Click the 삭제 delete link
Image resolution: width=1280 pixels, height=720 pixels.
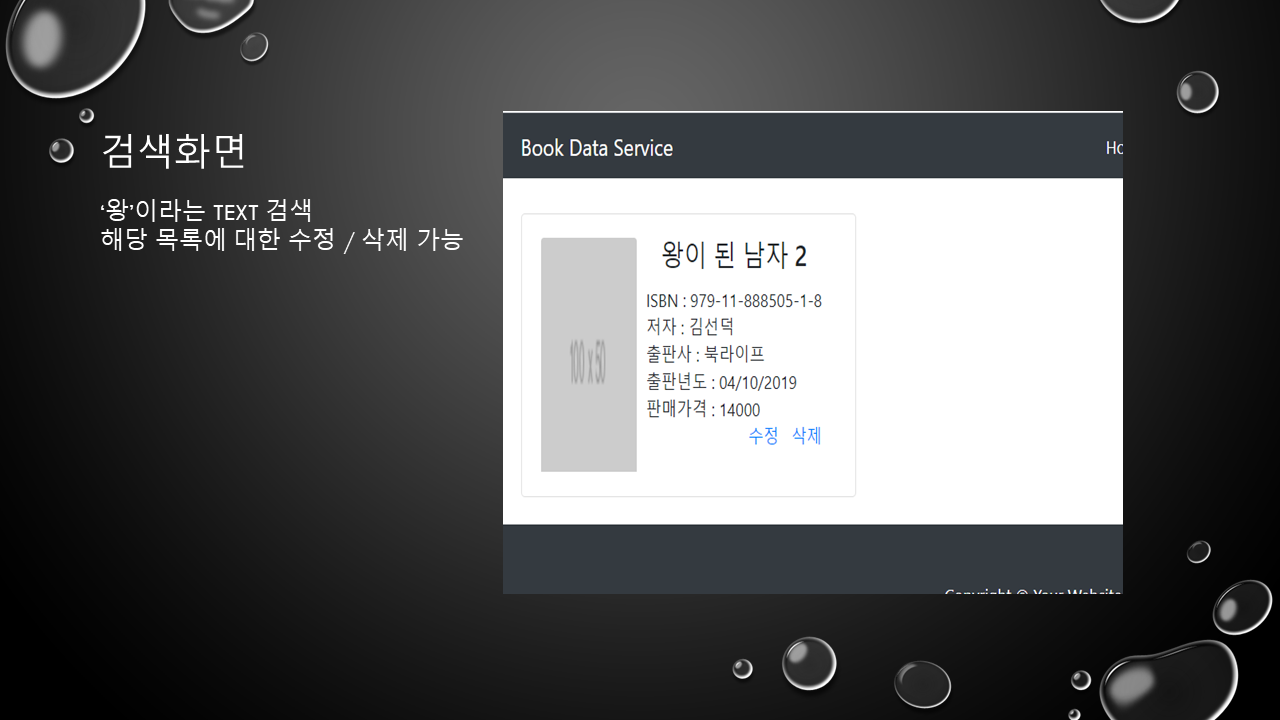pos(806,436)
